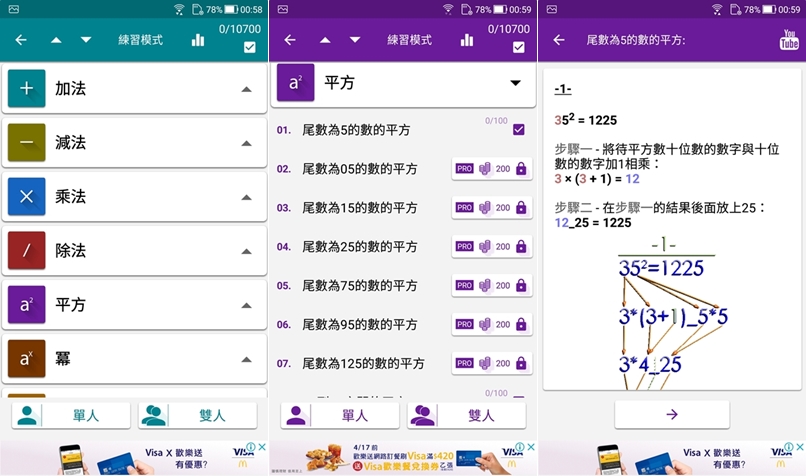Viewport: 806px width, 476px height.
Task: Tap the lock icon on lesson 04
Action: pos(521,247)
